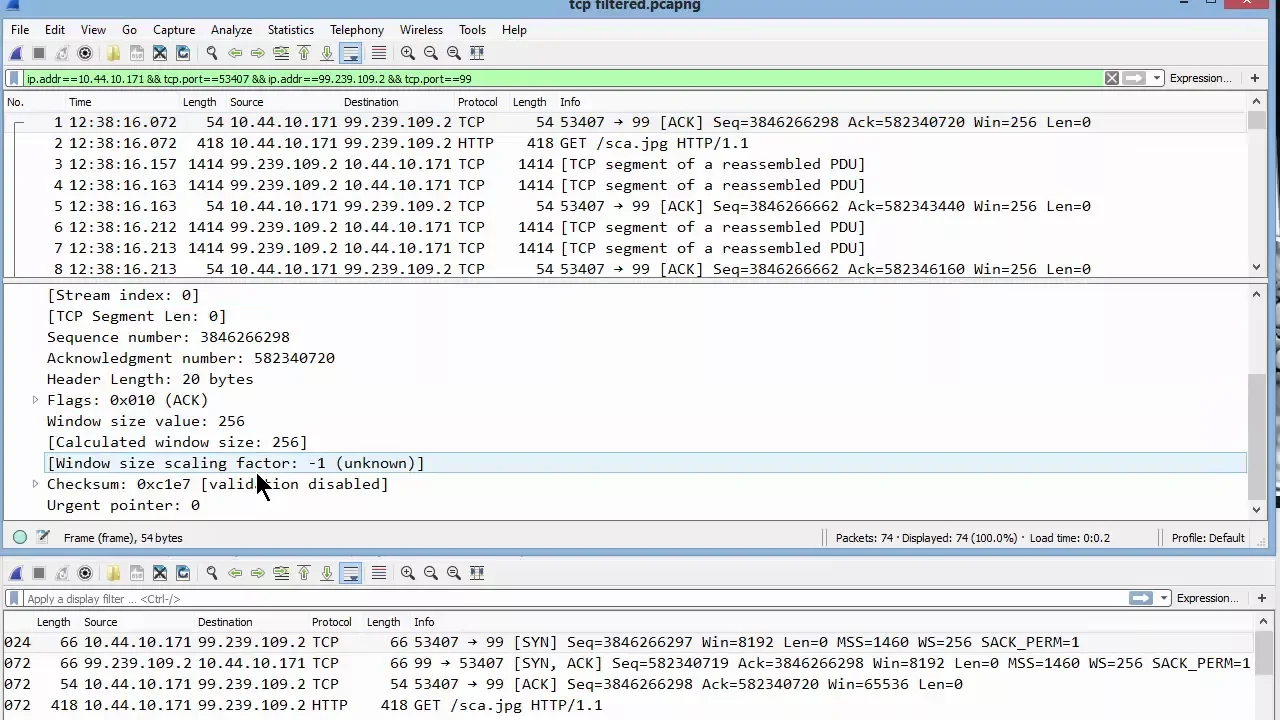Click Expression... button next to green filter
Image resolution: width=1280 pixels, height=720 pixels.
[x=1200, y=78]
